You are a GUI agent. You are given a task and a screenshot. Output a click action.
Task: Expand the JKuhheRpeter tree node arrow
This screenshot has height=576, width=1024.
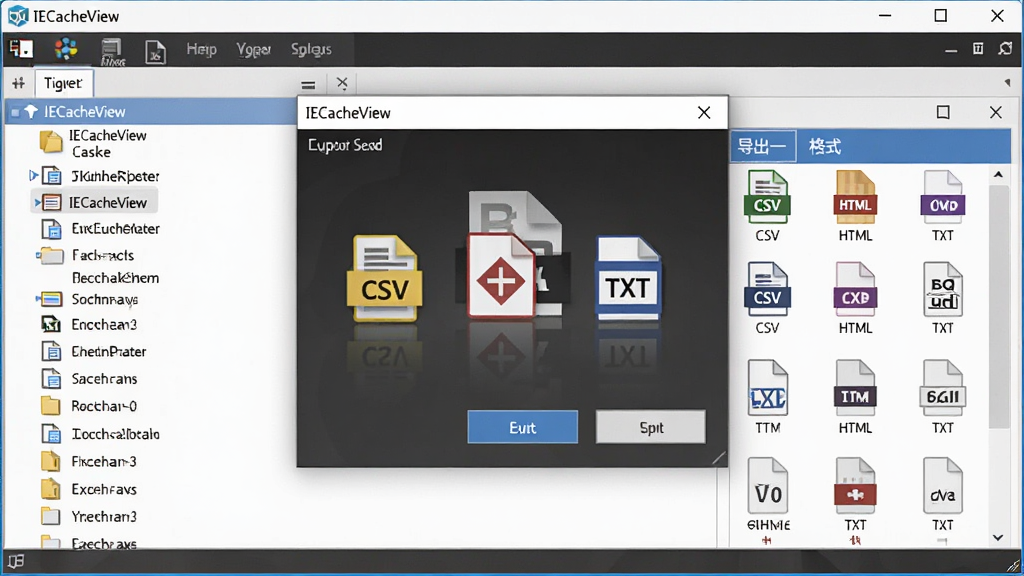(x=33, y=176)
